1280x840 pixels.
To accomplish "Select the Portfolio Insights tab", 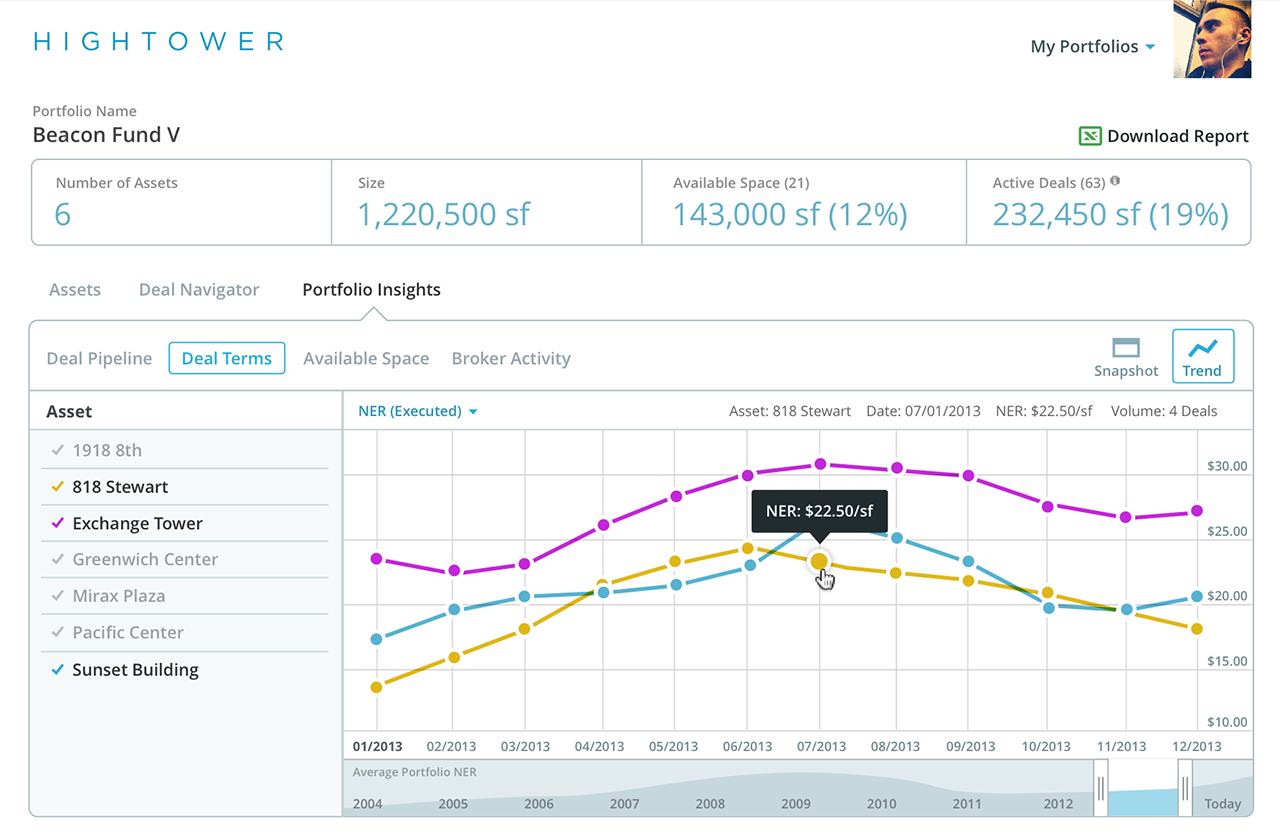I will point(372,290).
